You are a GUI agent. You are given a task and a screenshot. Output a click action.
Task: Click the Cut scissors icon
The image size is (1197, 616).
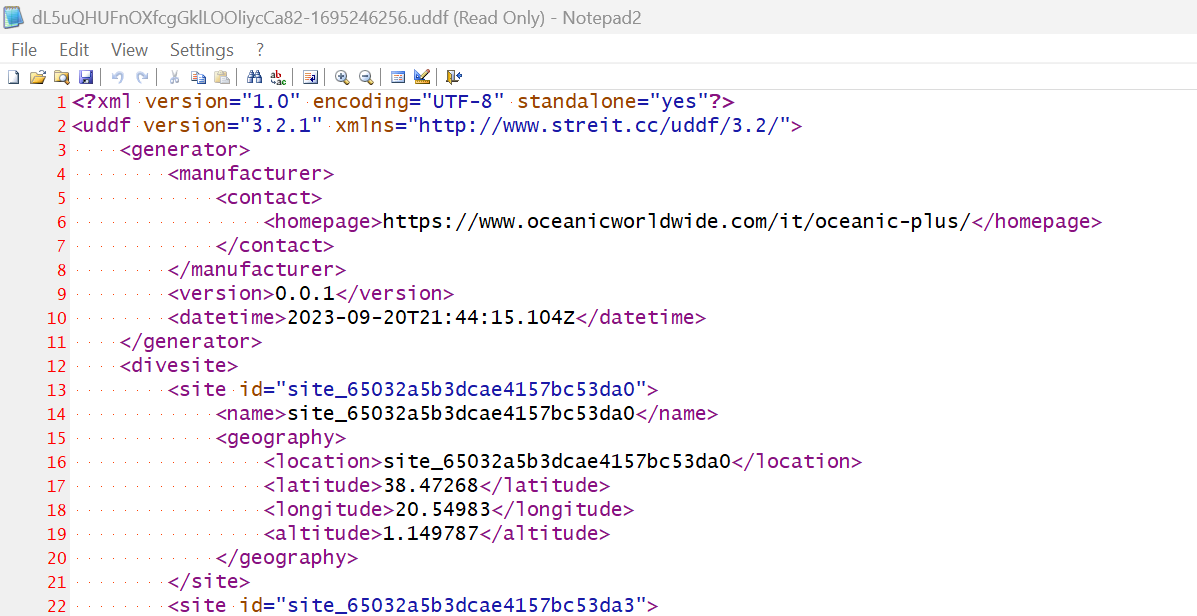pos(174,77)
